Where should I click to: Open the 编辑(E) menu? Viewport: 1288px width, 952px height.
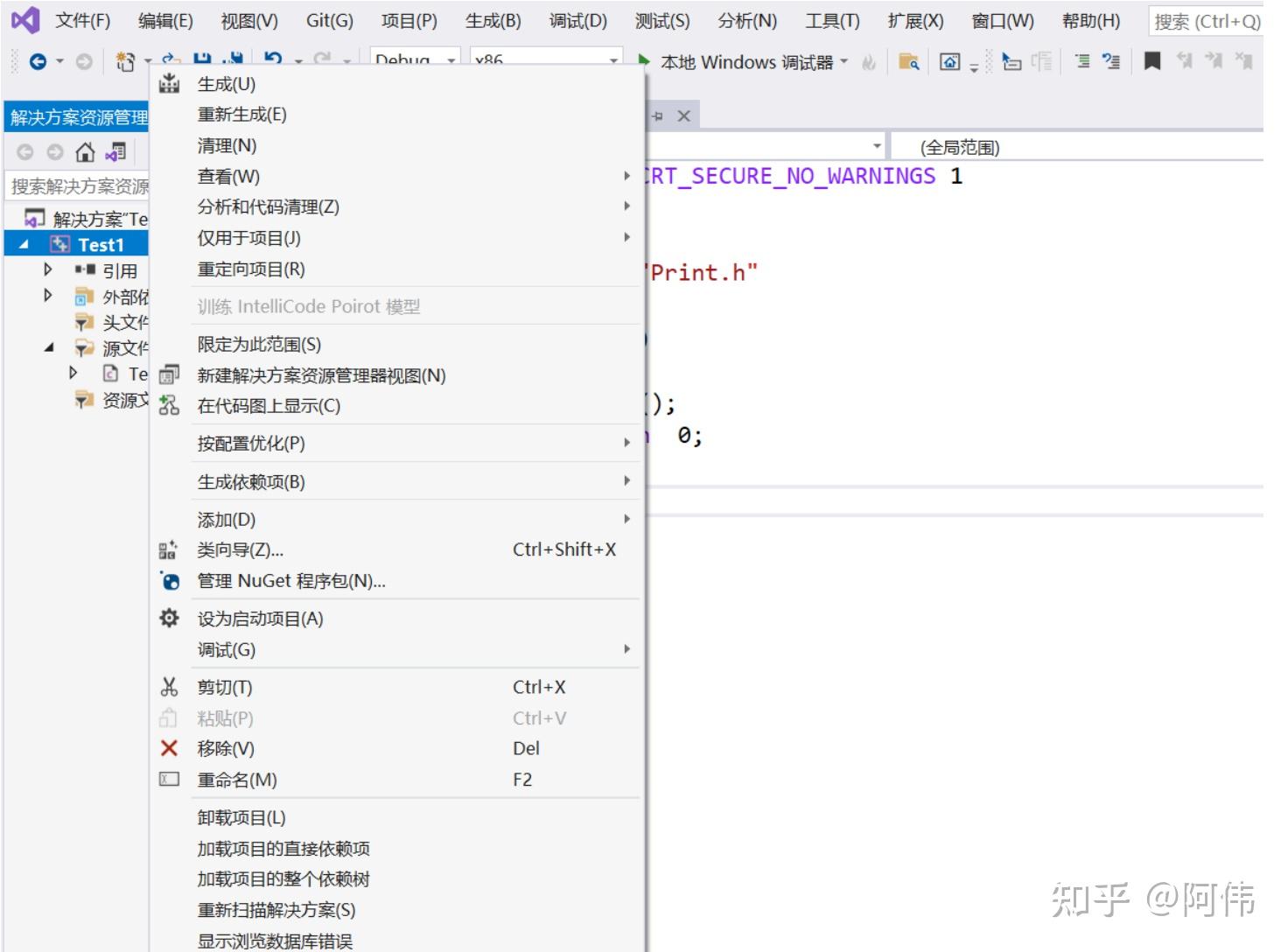click(x=165, y=21)
